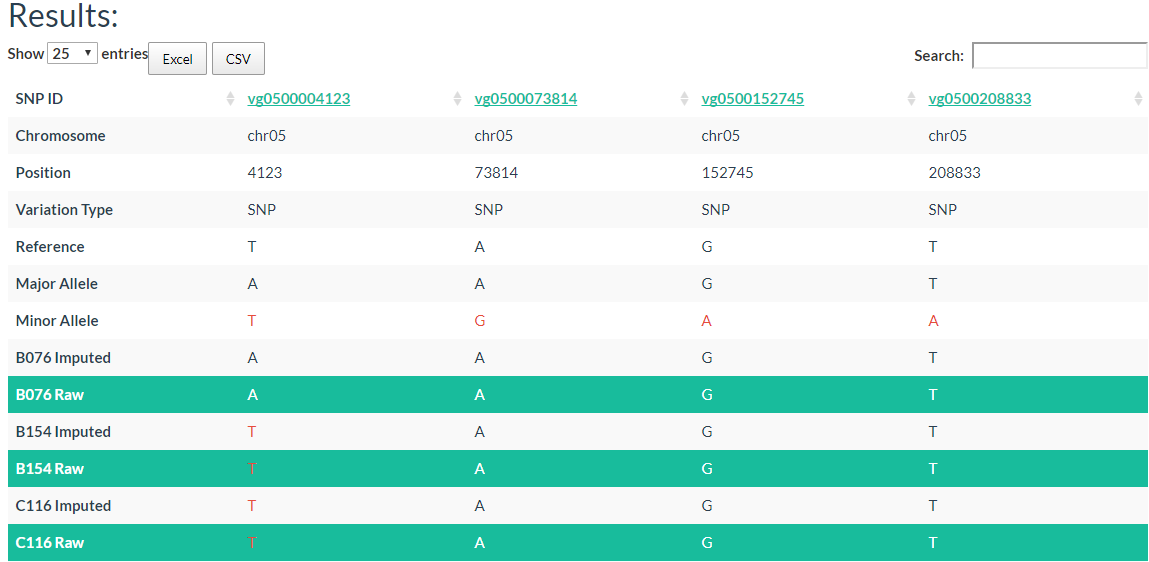1149x562 pixels.
Task: Select the B154 Imputed row label
Action: 63,432
